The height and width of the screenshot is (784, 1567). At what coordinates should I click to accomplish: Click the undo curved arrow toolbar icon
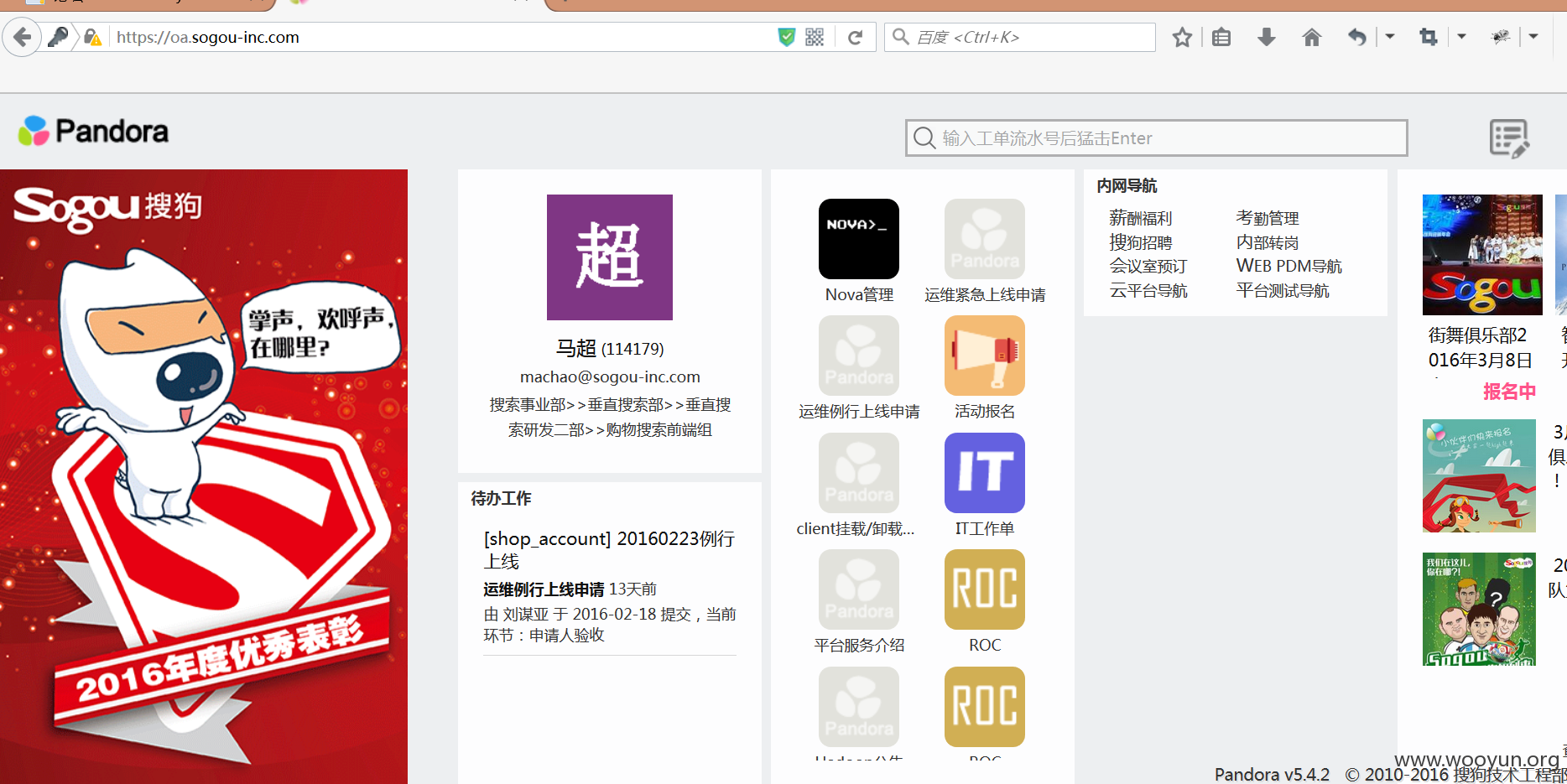[x=1356, y=37]
